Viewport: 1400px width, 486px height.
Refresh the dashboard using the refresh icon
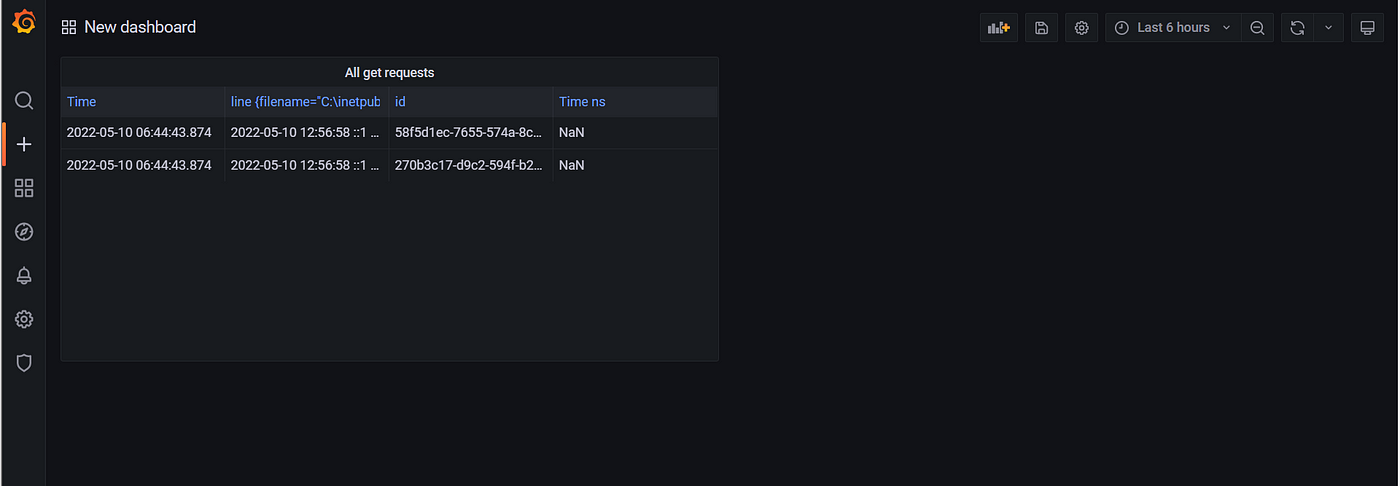pos(1297,28)
